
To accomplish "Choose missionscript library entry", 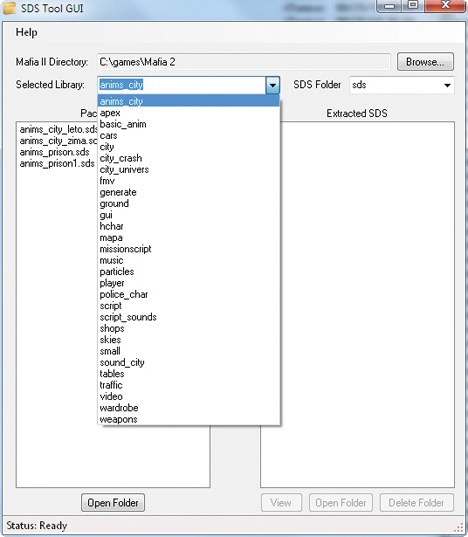I will point(189,249).
